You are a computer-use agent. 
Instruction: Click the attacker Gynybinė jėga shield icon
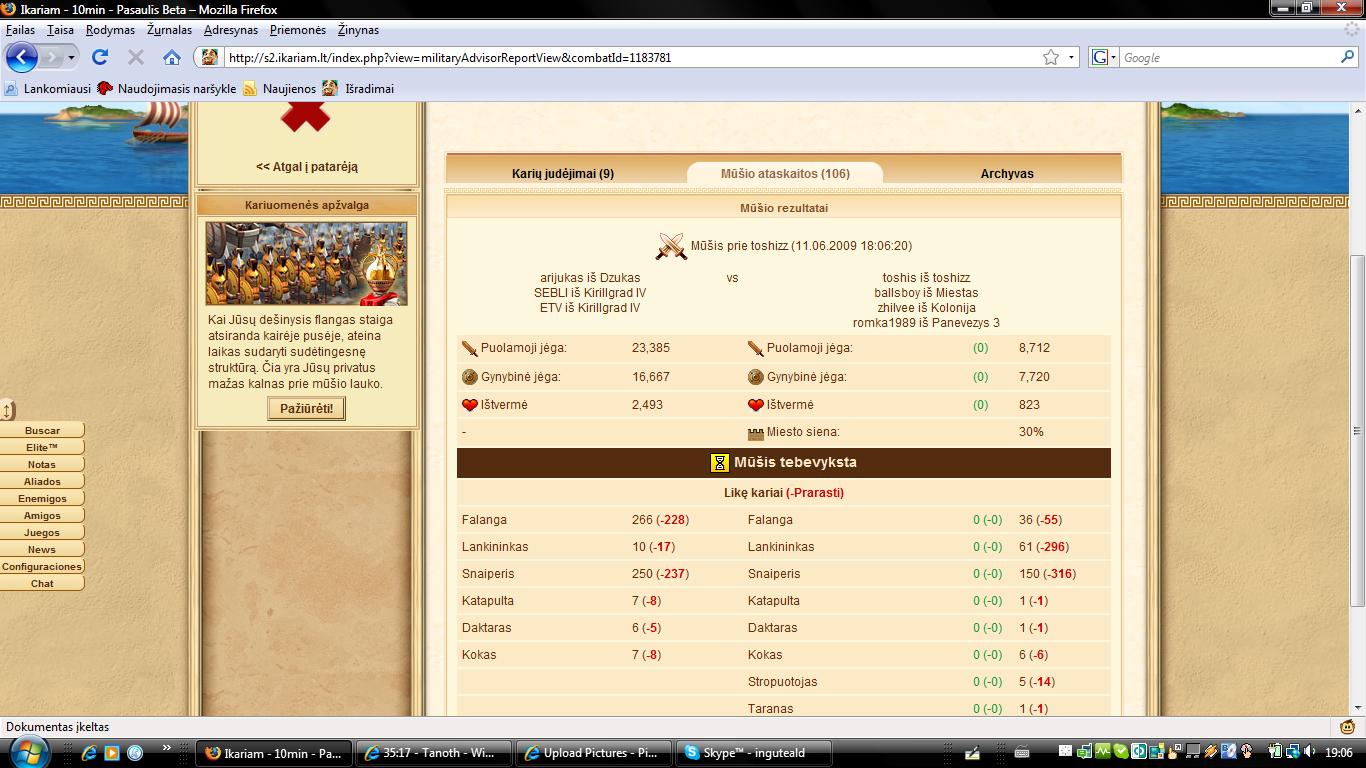click(470, 377)
